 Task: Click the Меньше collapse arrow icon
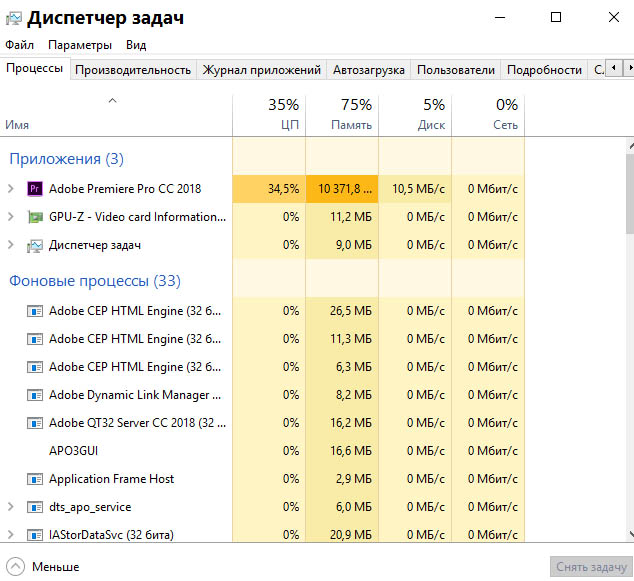coord(15,567)
